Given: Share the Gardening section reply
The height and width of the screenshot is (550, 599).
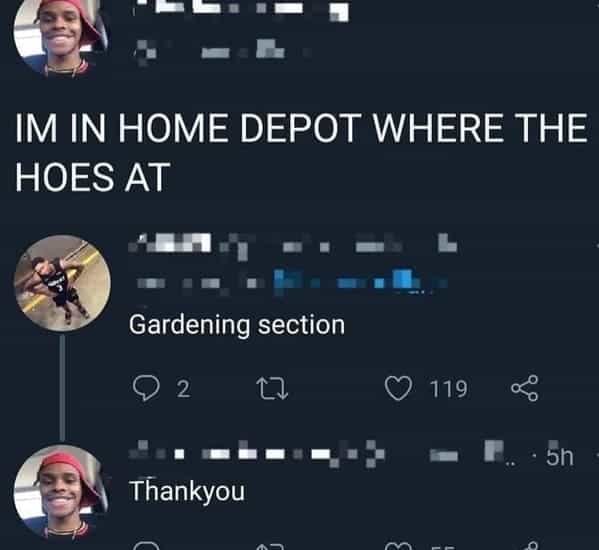Looking at the screenshot, I should coord(525,388).
